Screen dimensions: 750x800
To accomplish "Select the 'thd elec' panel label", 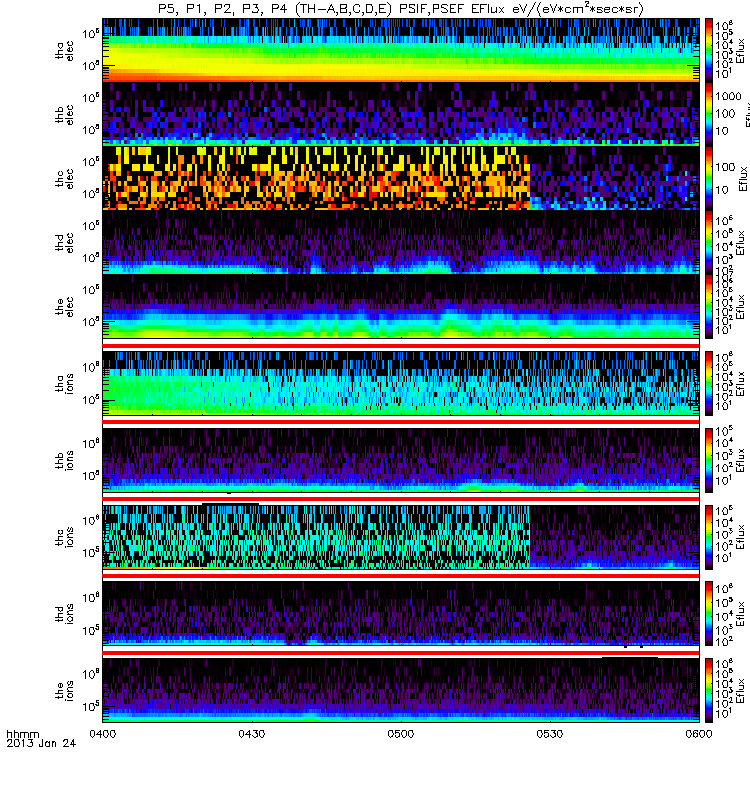I will [x=64, y=242].
